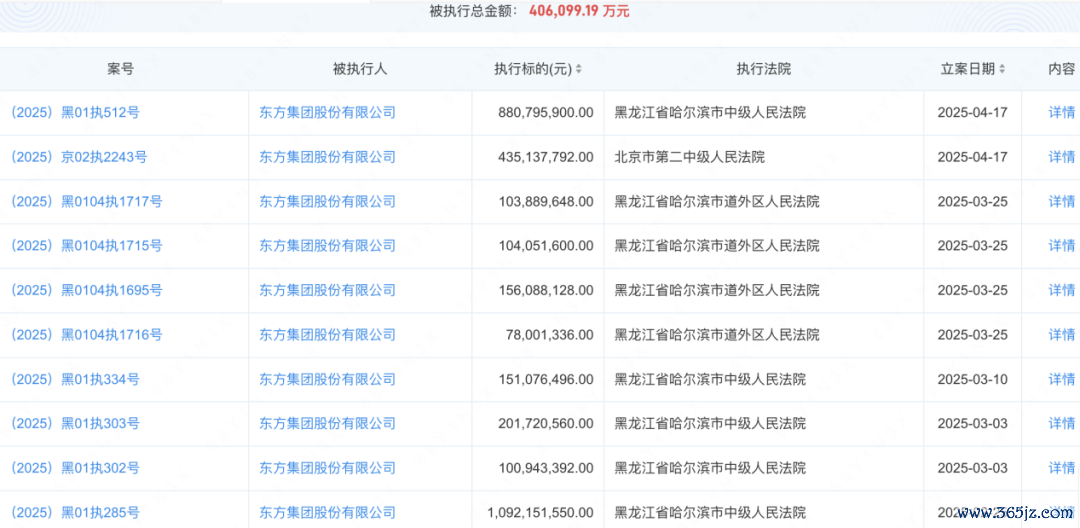
Task: Open case (2025)黑01执302号
Action: [75, 468]
